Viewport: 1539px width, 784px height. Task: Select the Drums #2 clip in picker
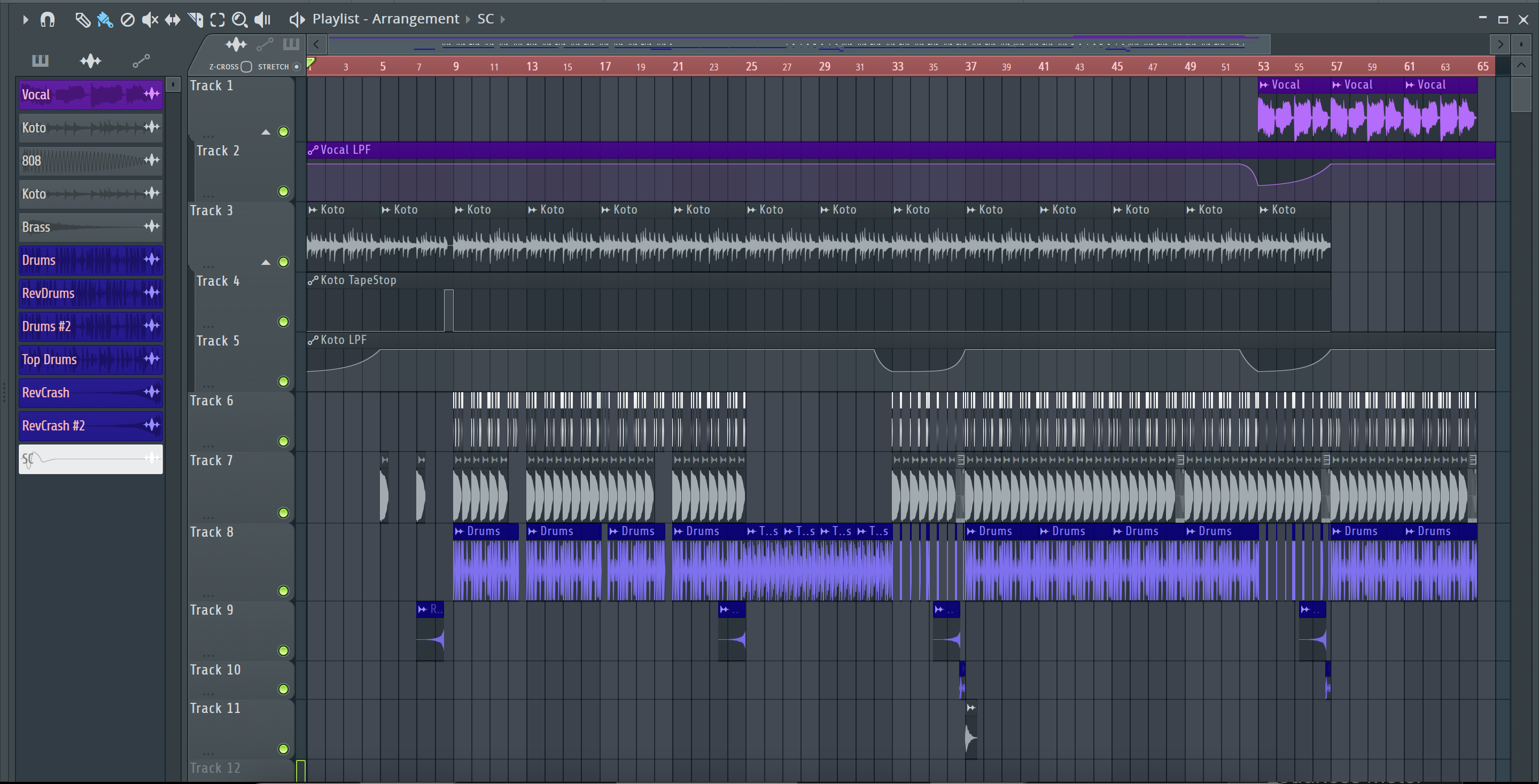[91, 327]
